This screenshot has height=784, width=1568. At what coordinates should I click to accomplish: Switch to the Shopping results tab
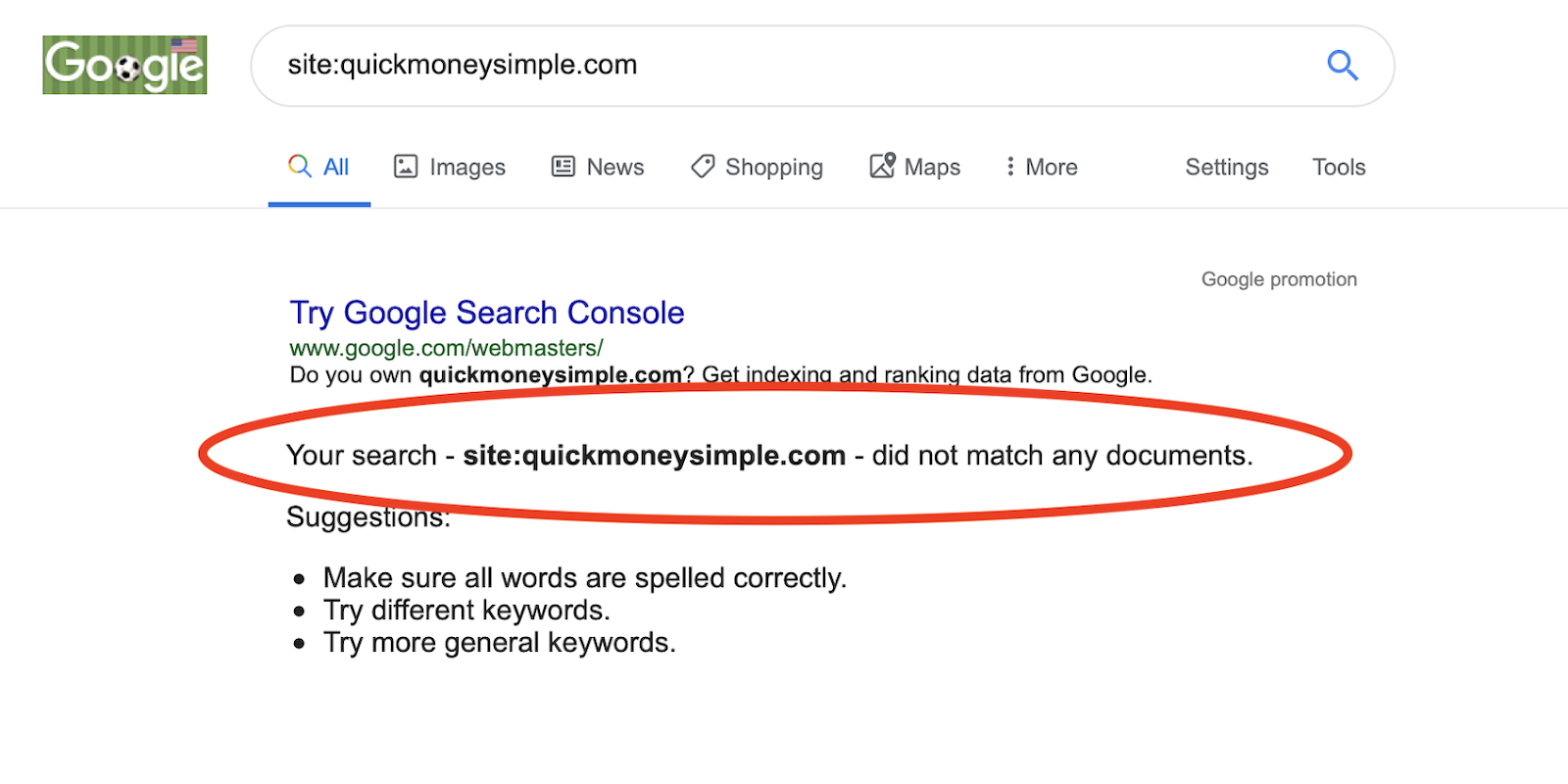click(757, 168)
